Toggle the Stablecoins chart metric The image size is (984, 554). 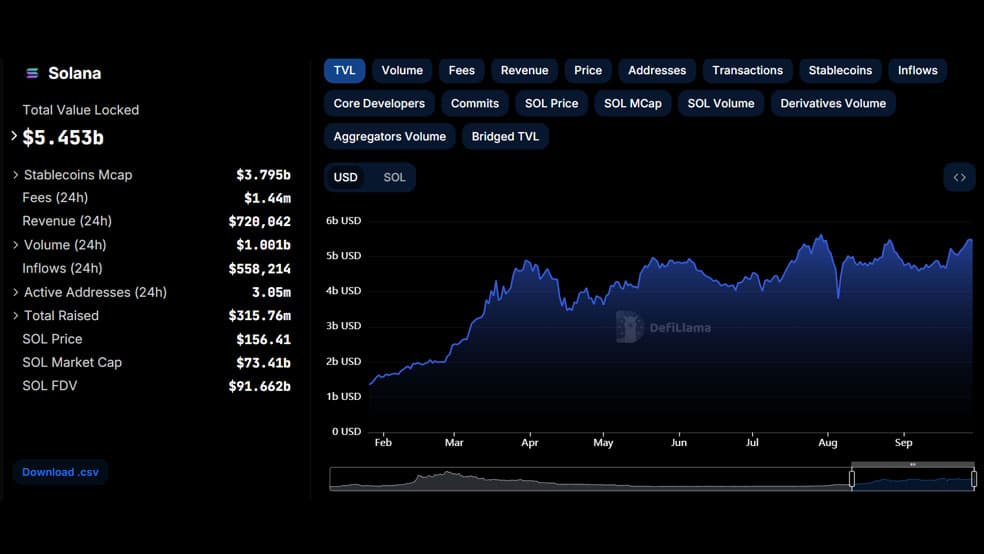[x=840, y=70]
